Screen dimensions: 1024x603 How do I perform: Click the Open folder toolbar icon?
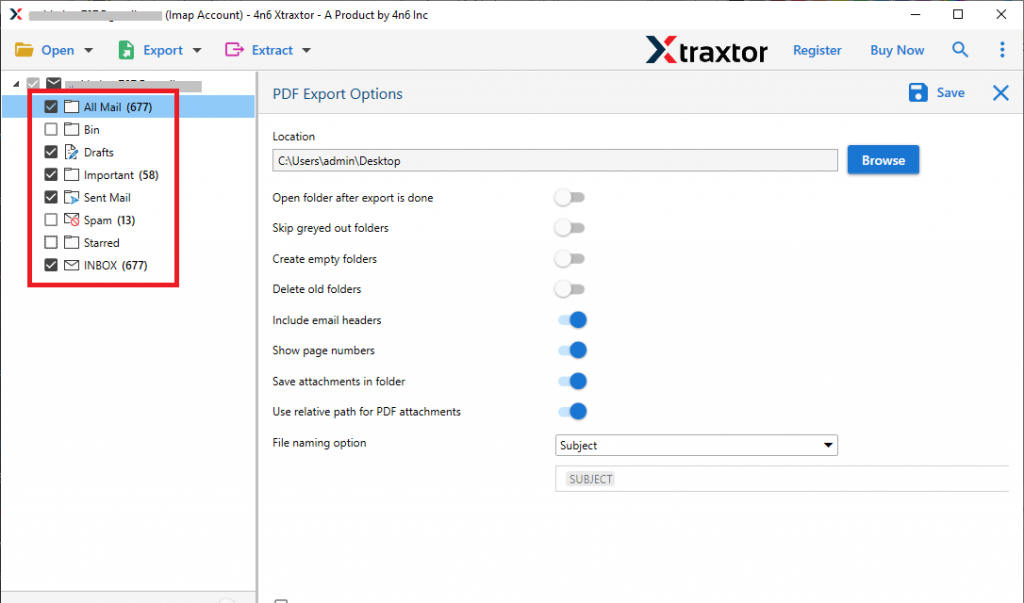[x=25, y=50]
